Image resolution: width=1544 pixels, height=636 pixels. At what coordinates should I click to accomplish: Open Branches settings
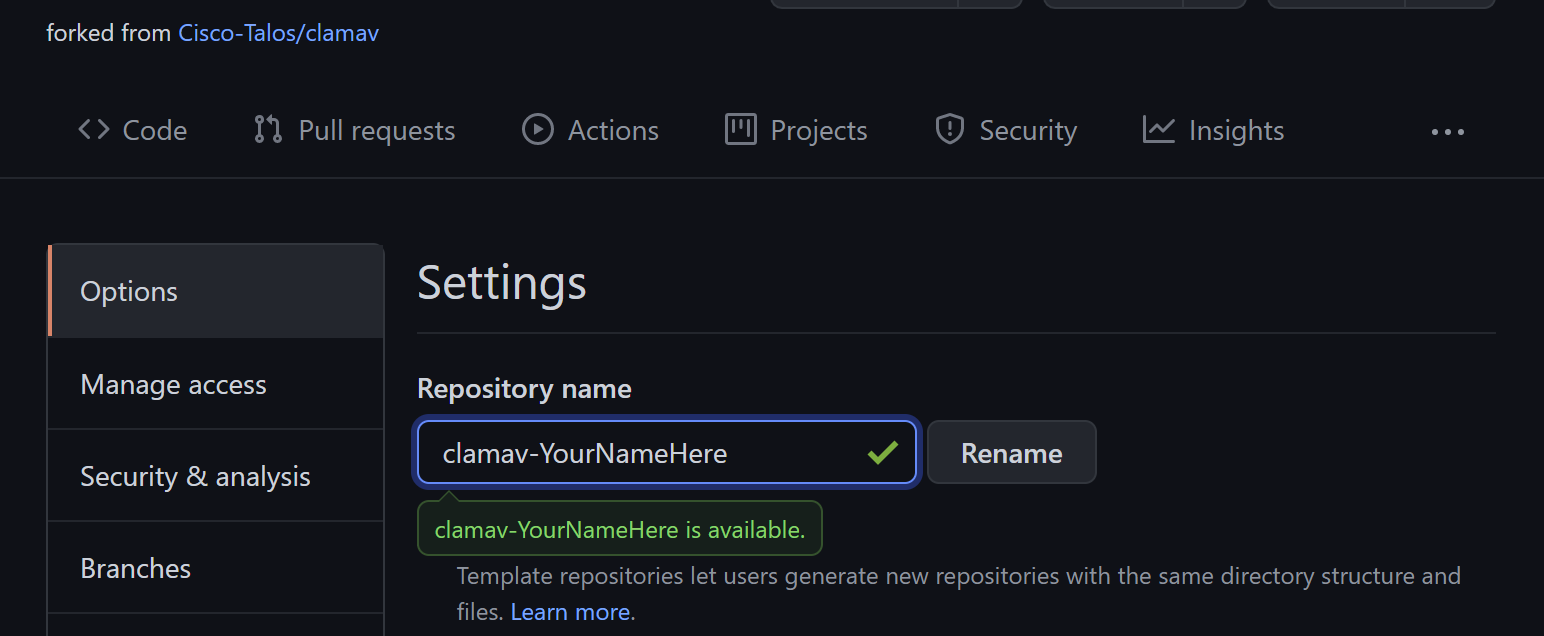tap(135, 568)
